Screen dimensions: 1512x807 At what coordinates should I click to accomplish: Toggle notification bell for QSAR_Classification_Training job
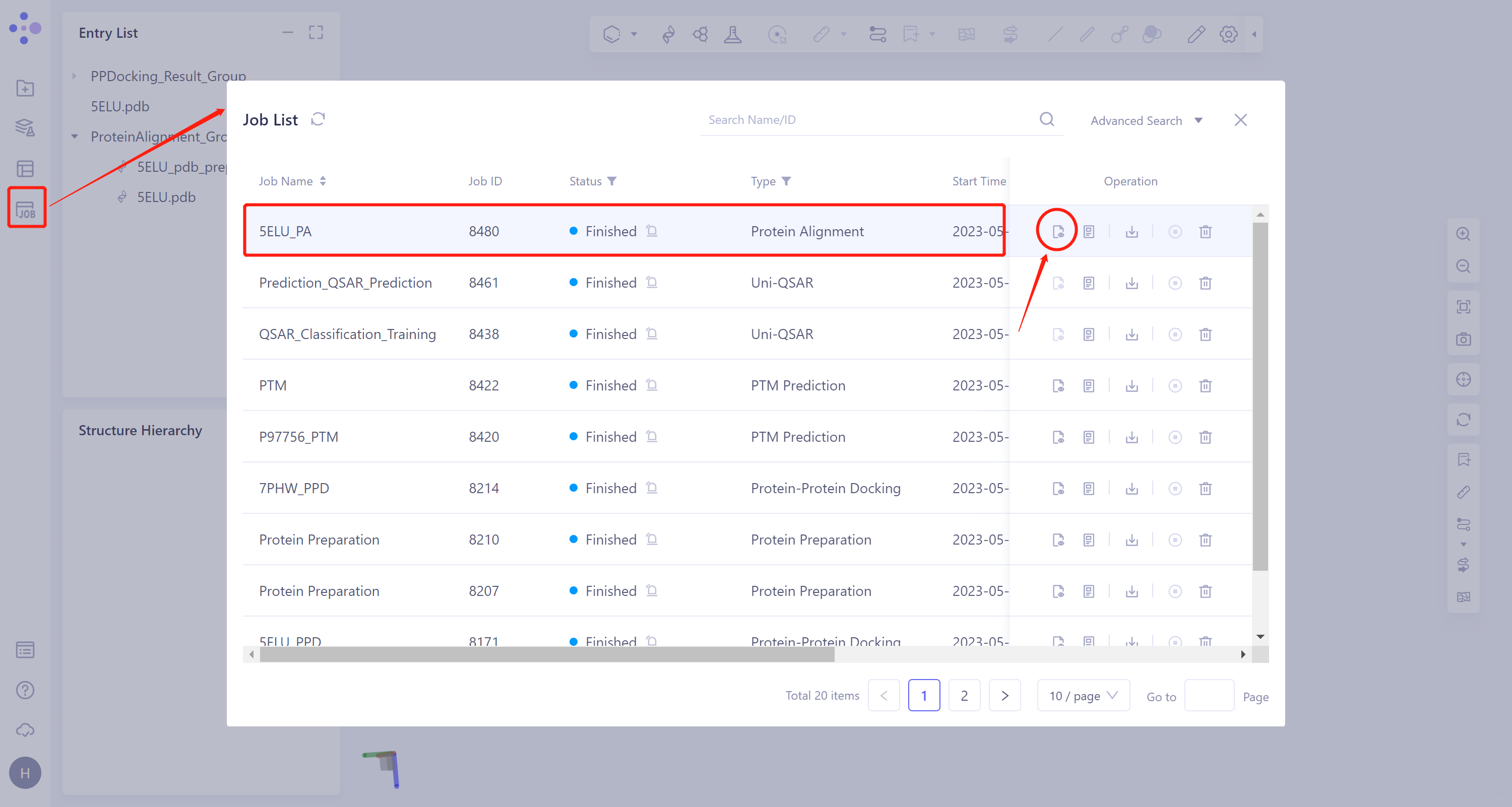652,333
